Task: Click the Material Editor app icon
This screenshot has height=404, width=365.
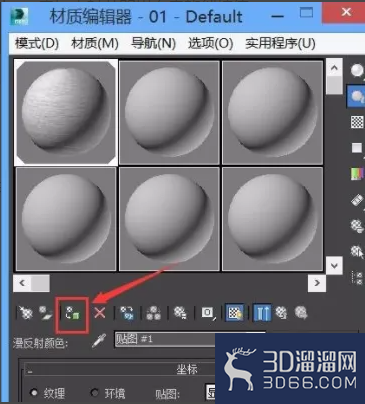Action: (x=18, y=17)
